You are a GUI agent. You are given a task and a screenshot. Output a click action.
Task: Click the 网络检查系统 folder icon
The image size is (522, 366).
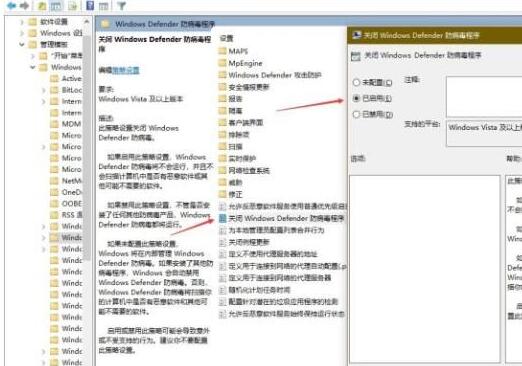[222, 171]
